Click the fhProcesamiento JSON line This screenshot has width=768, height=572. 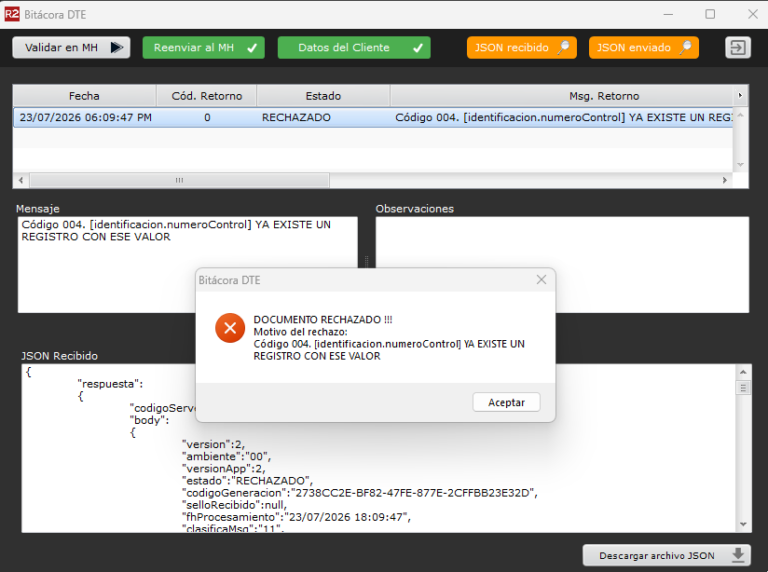tap(296, 517)
